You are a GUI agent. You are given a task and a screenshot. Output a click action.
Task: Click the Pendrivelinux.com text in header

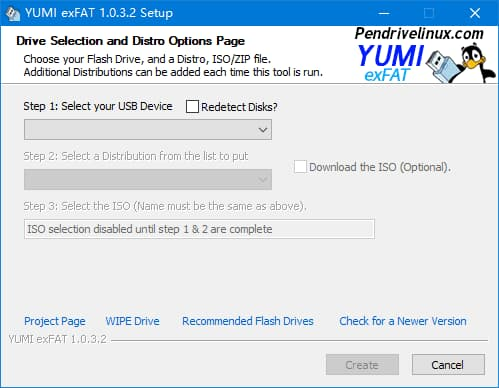coord(419,34)
